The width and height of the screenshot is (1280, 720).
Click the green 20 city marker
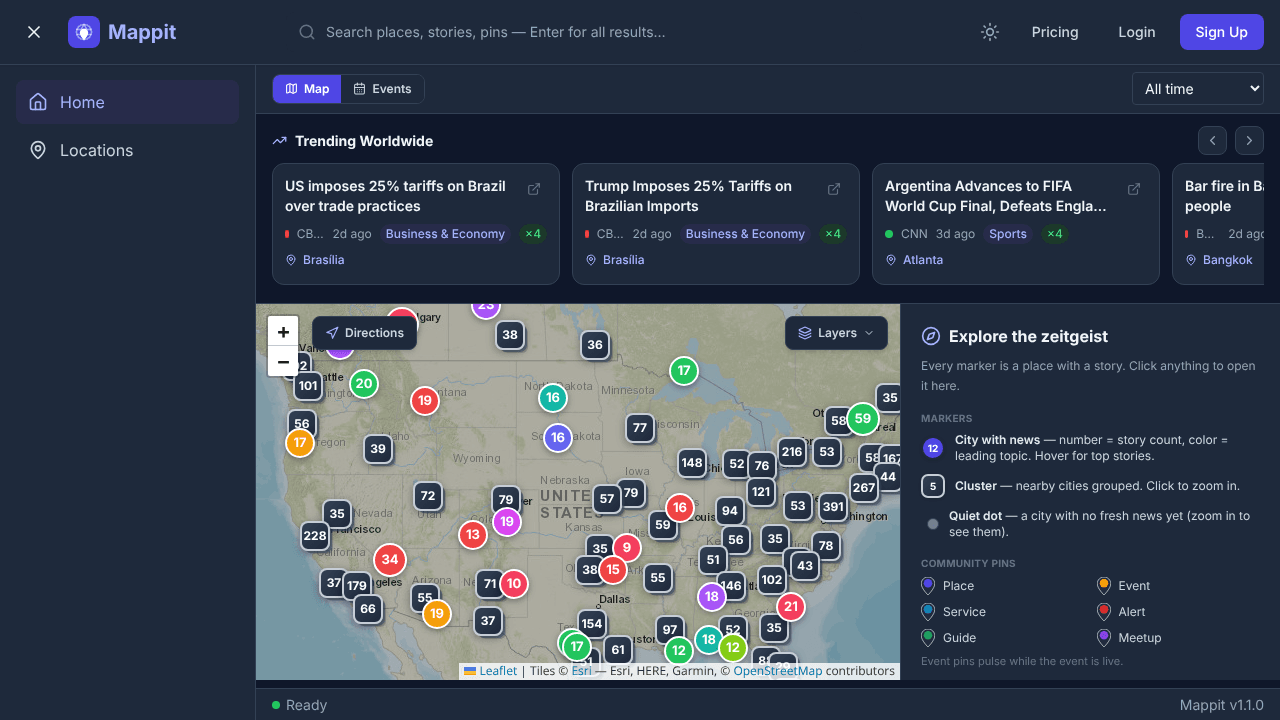tap(364, 384)
